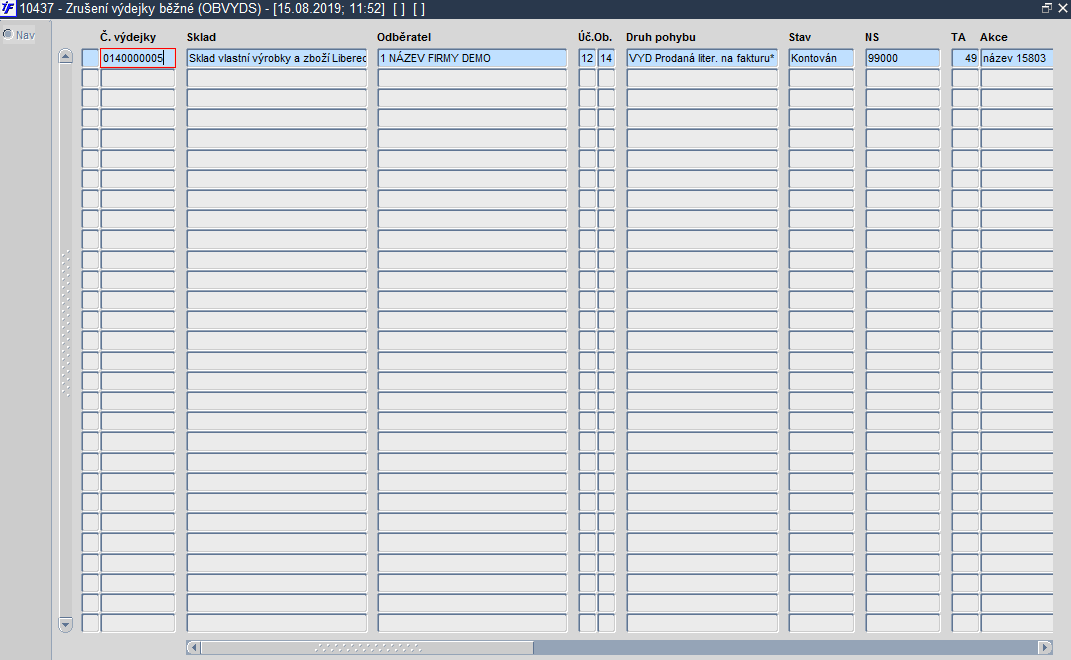Click field with 0140000005 issue number

pyautogui.click(x=138, y=58)
